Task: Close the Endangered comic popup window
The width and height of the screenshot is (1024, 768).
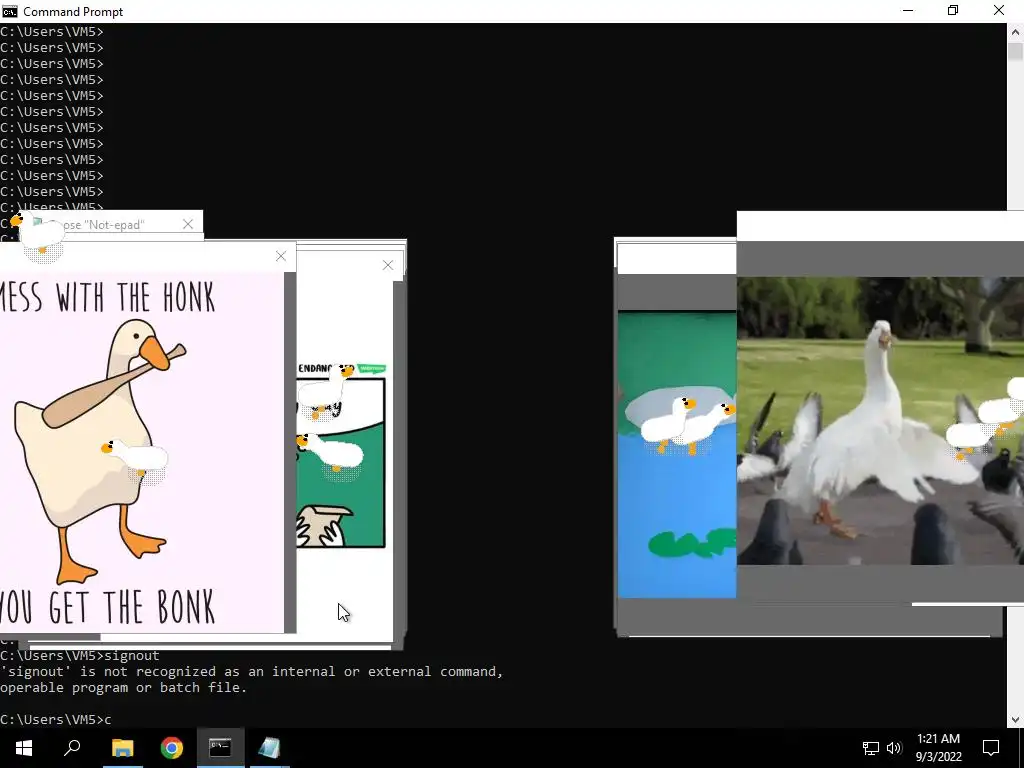Action: point(388,265)
